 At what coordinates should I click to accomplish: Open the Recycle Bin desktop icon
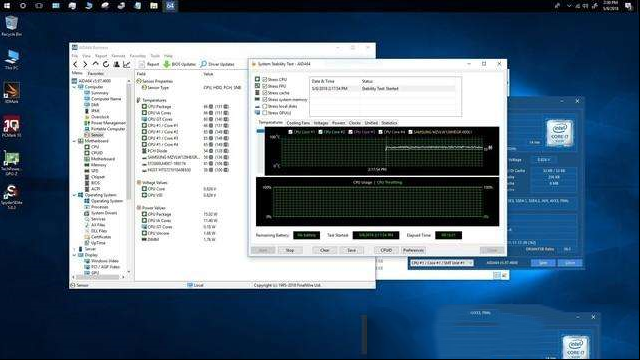pyautogui.click(x=11, y=26)
